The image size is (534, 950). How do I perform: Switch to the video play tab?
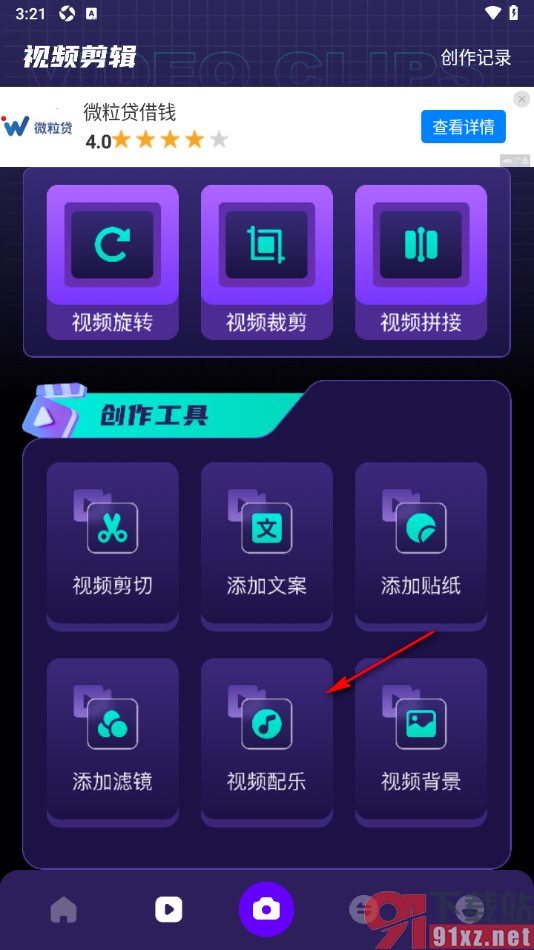(x=169, y=909)
